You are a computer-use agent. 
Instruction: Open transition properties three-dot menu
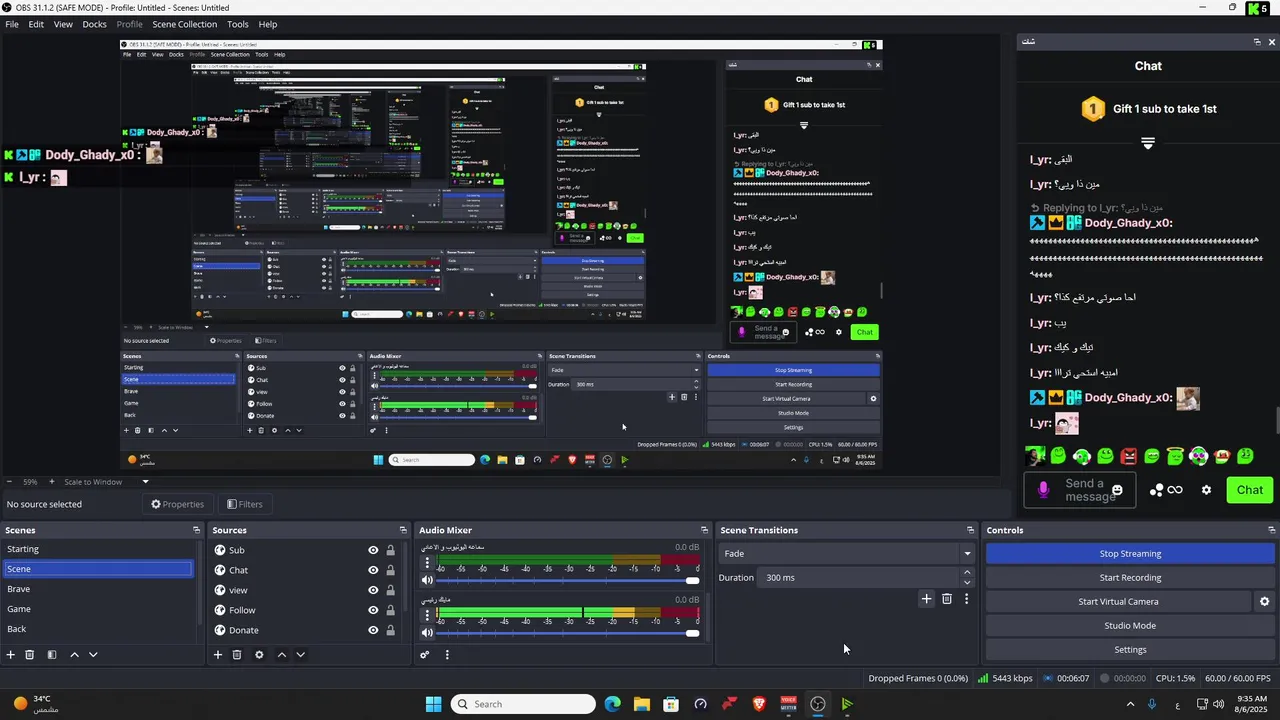point(966,599)
